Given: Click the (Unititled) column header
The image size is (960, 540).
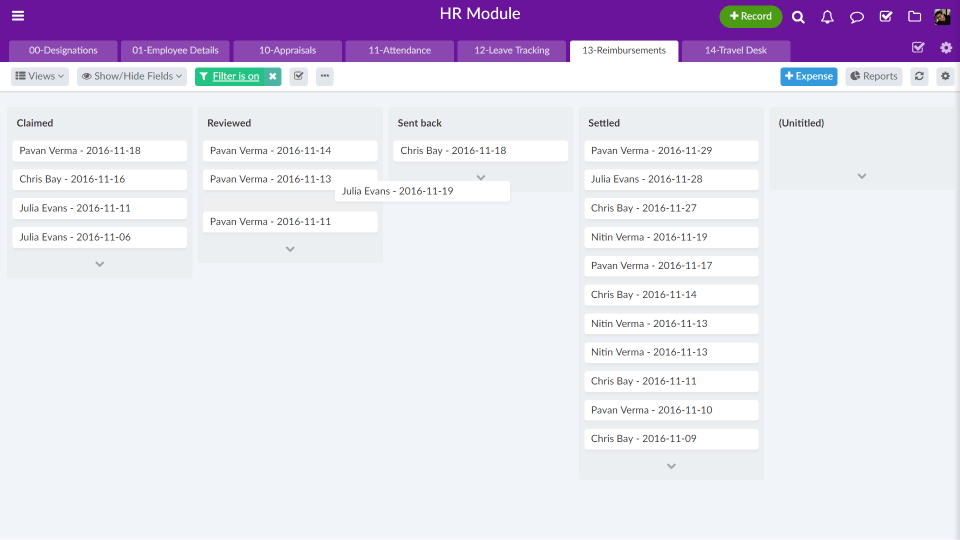Looking at the screenshot, I should pyautogui.click(x=801, y=123).
